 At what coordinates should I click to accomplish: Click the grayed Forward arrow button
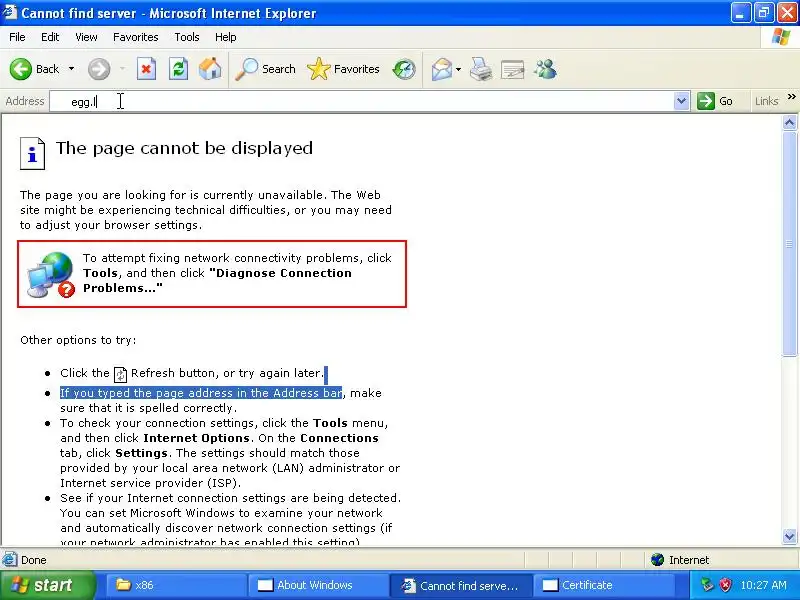coord(99,69)
